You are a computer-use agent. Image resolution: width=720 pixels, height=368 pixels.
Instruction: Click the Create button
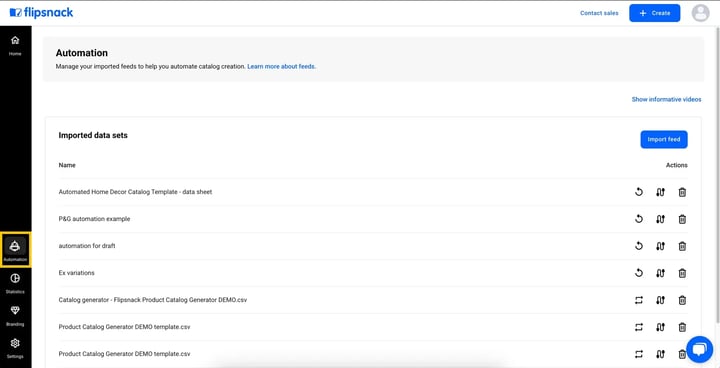tap(654, 13)
